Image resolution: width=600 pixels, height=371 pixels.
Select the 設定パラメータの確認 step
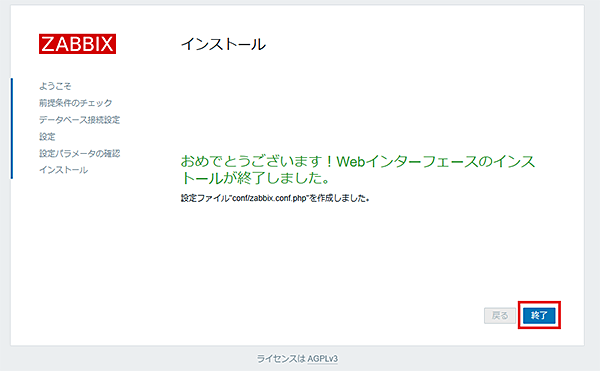click(80, 153)
